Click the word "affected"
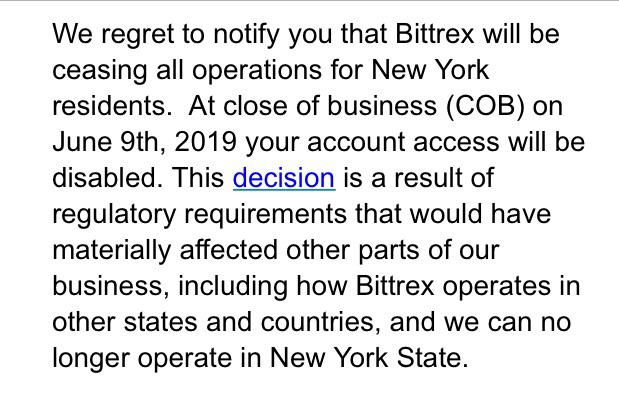619x397 pixels. point(228,250)
